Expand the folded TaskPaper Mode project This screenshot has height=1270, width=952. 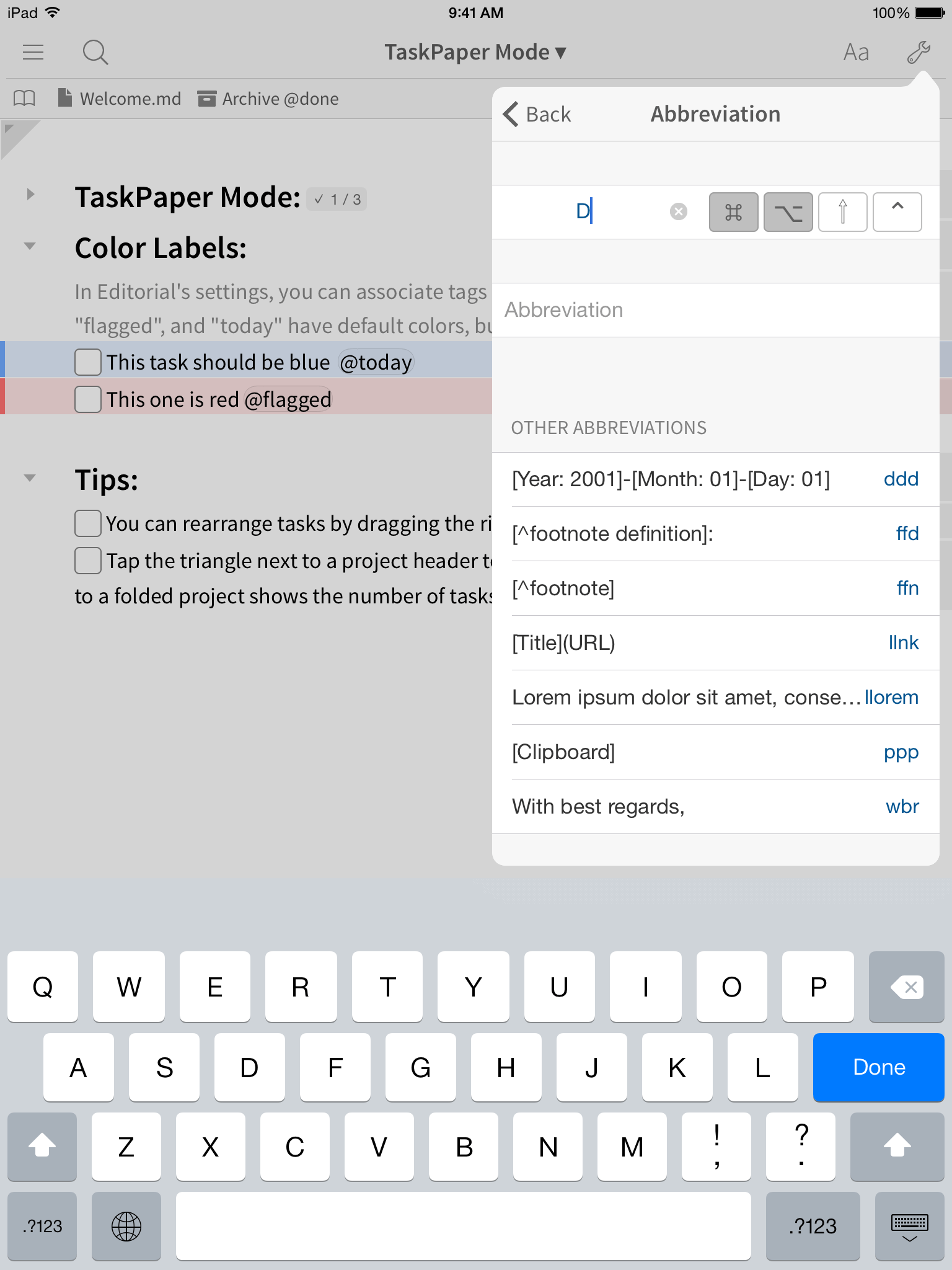pos(30,195)
